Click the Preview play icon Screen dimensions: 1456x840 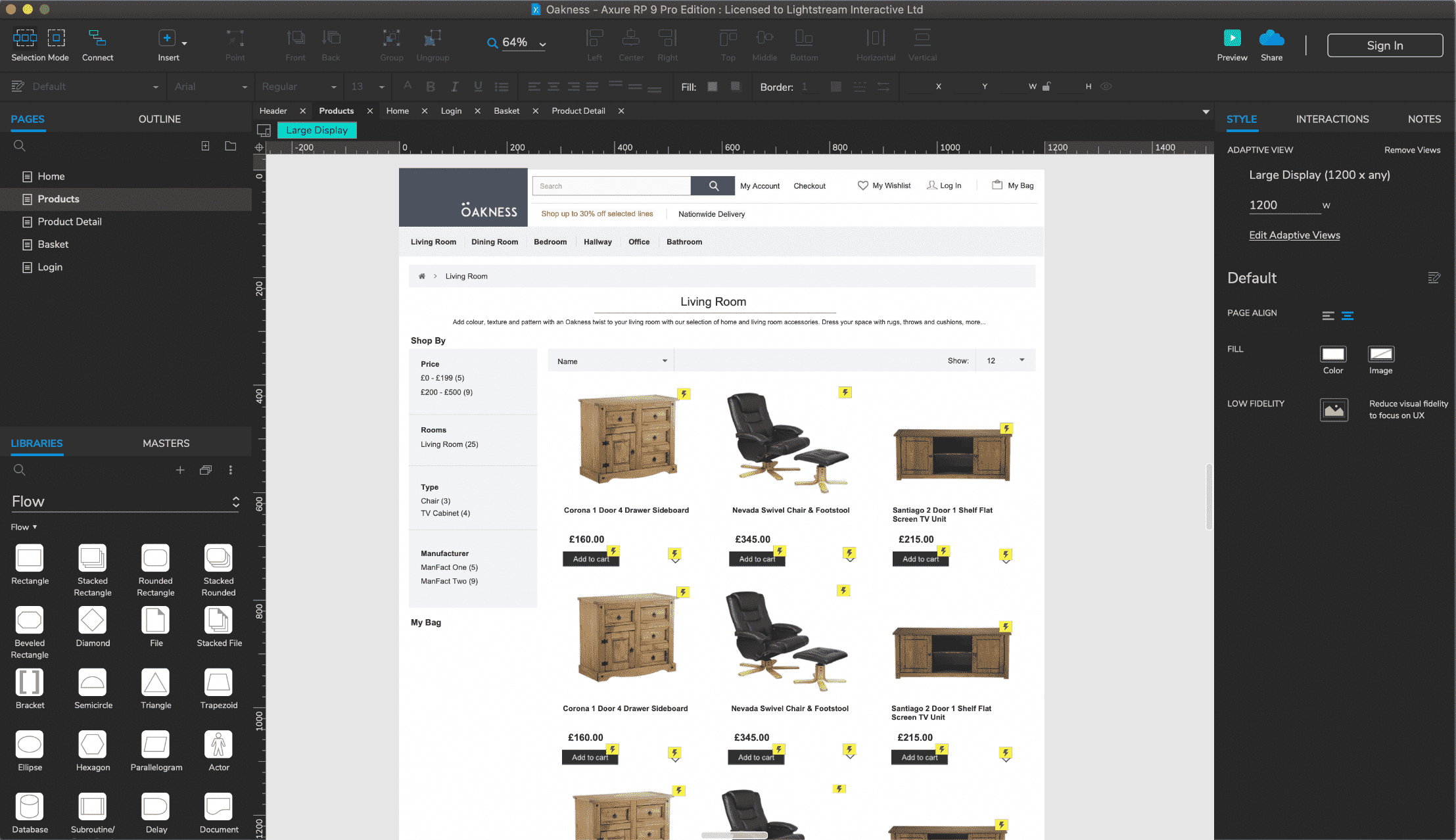[1232, 38]
